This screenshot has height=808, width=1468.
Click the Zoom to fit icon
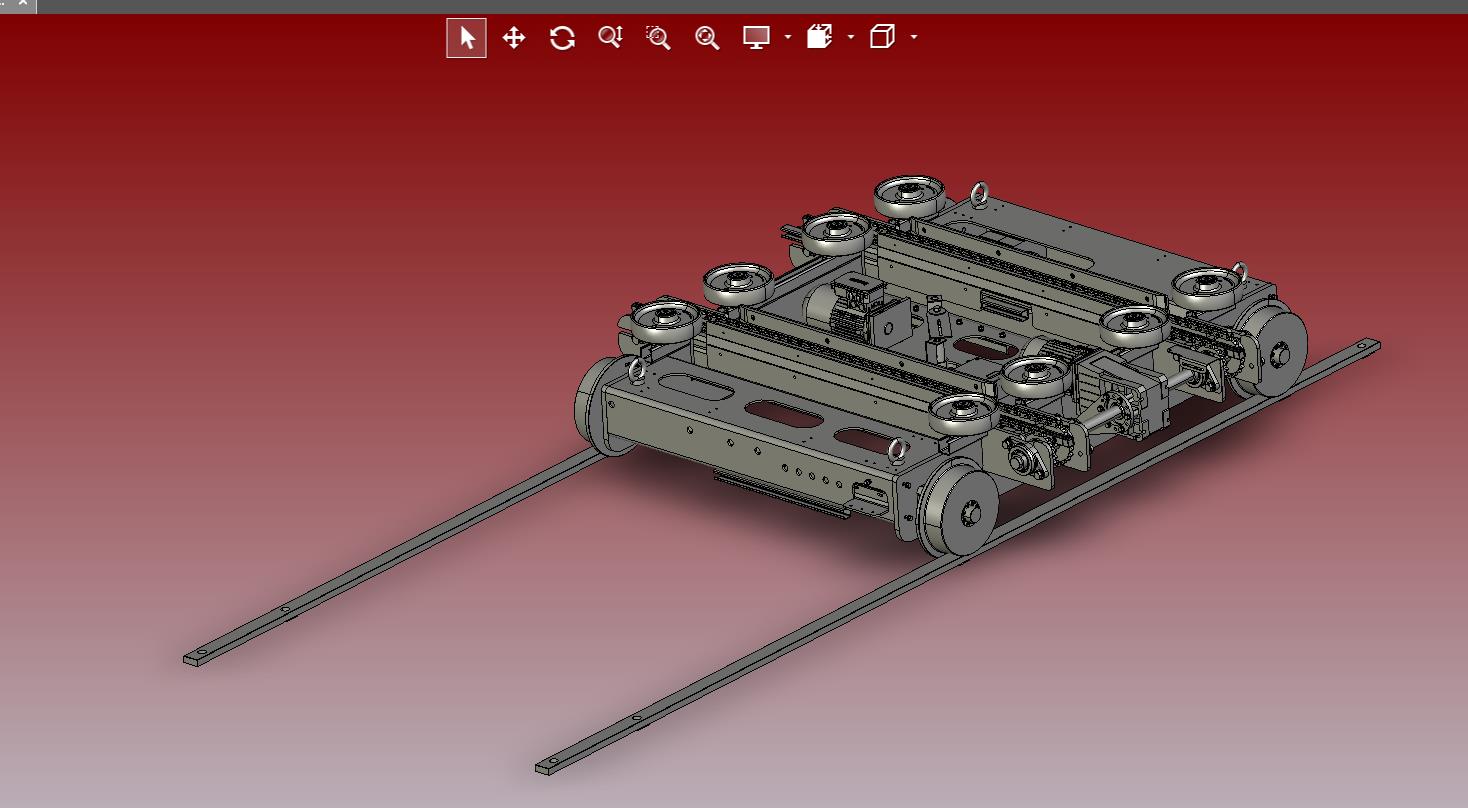707,38
